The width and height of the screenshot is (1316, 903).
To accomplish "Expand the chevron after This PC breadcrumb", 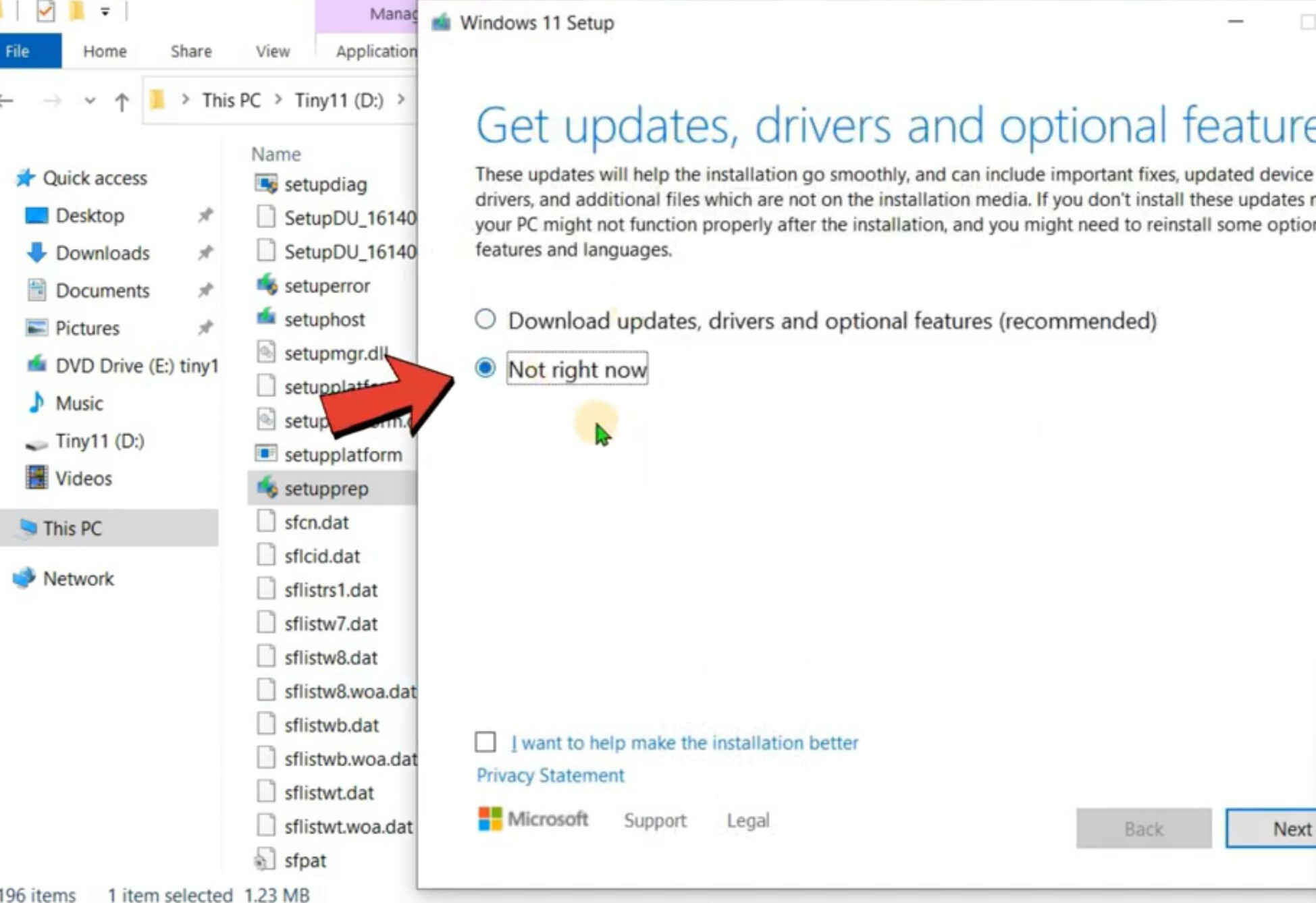I will coord(278,100).
